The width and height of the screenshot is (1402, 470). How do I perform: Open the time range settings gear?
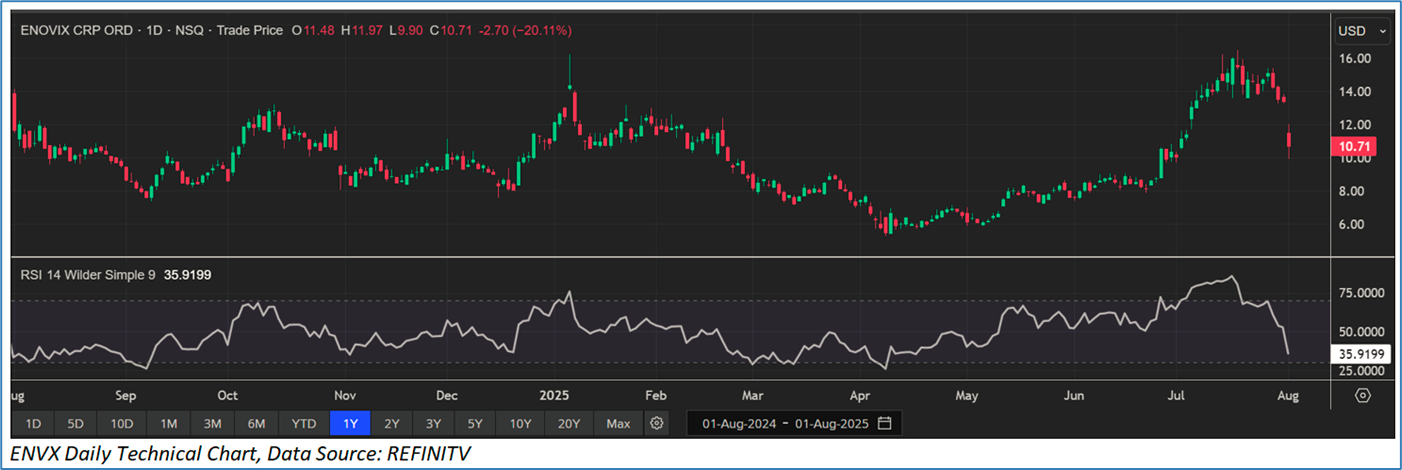(x=657, y=424)
